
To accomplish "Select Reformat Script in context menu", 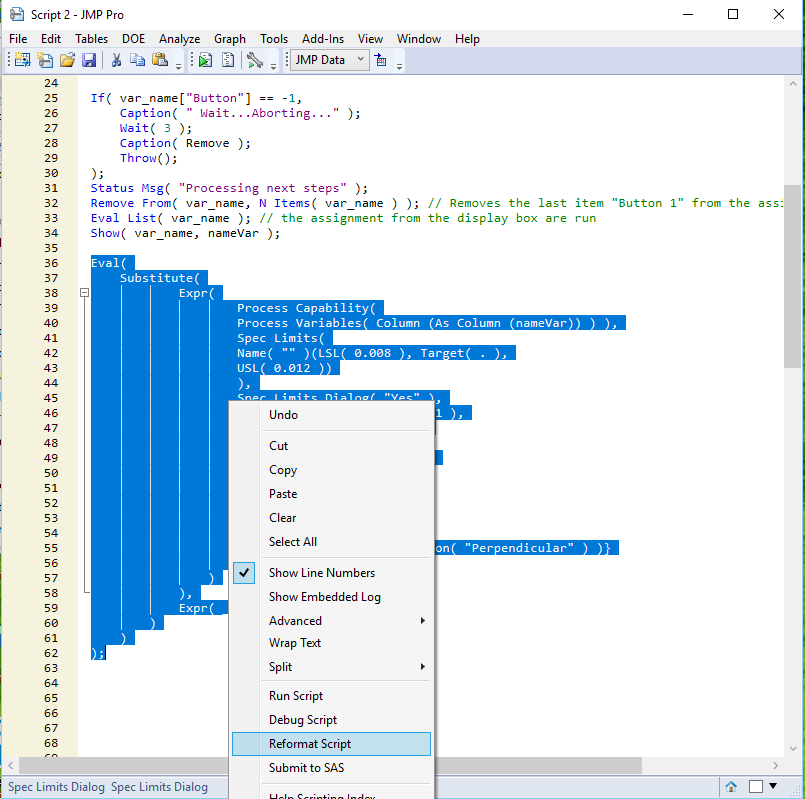I will 331,744.
